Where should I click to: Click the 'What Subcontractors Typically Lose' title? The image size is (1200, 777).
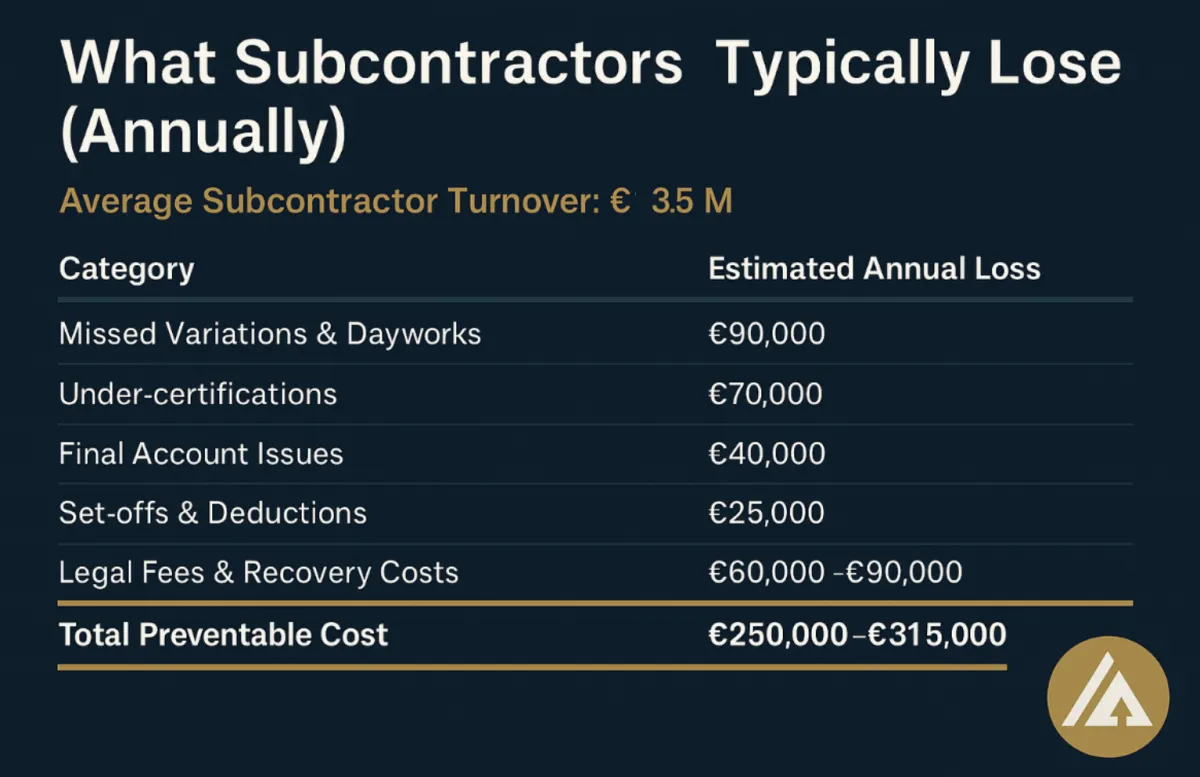coord(591,65)
